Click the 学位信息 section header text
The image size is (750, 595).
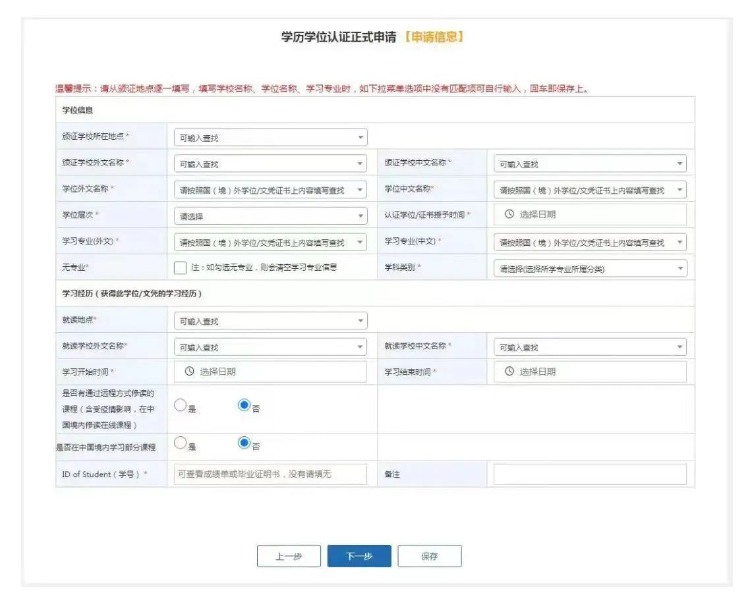coord(77,110)
